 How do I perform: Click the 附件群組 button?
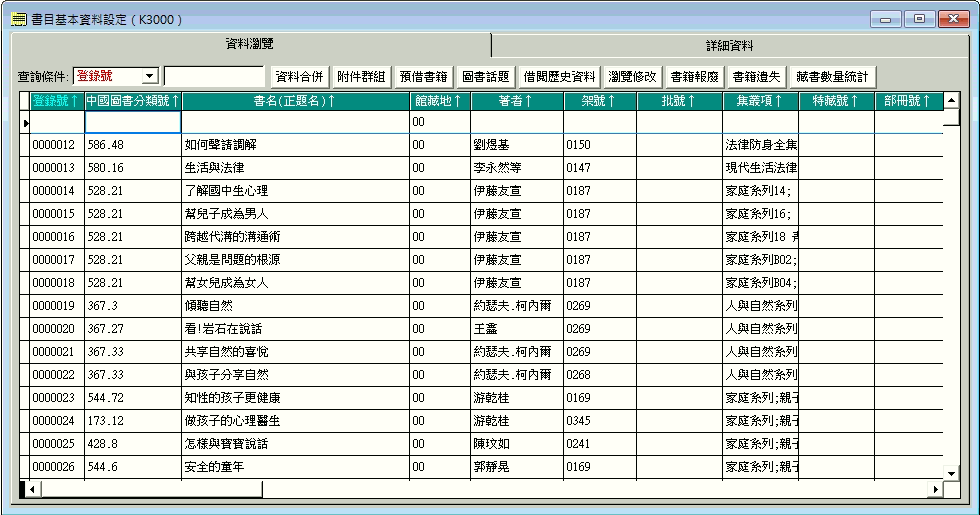[361, 77]
